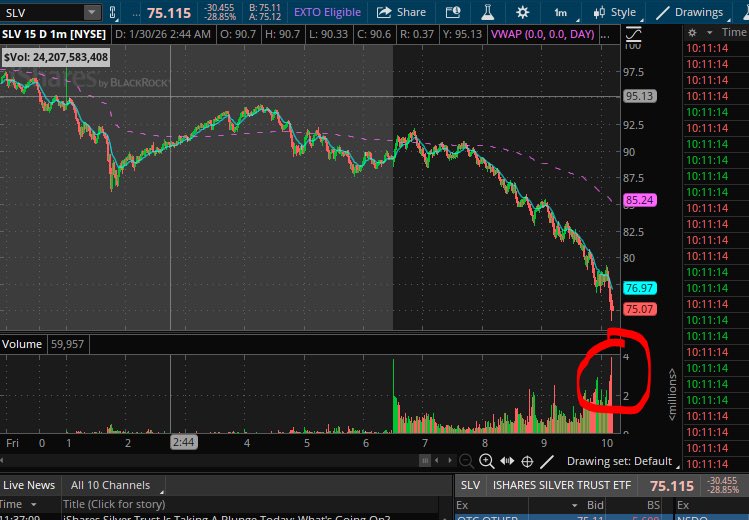The width and height of the screenshot is (749, 520).
Task: Open chart settings gear icon
Action: 523,12
